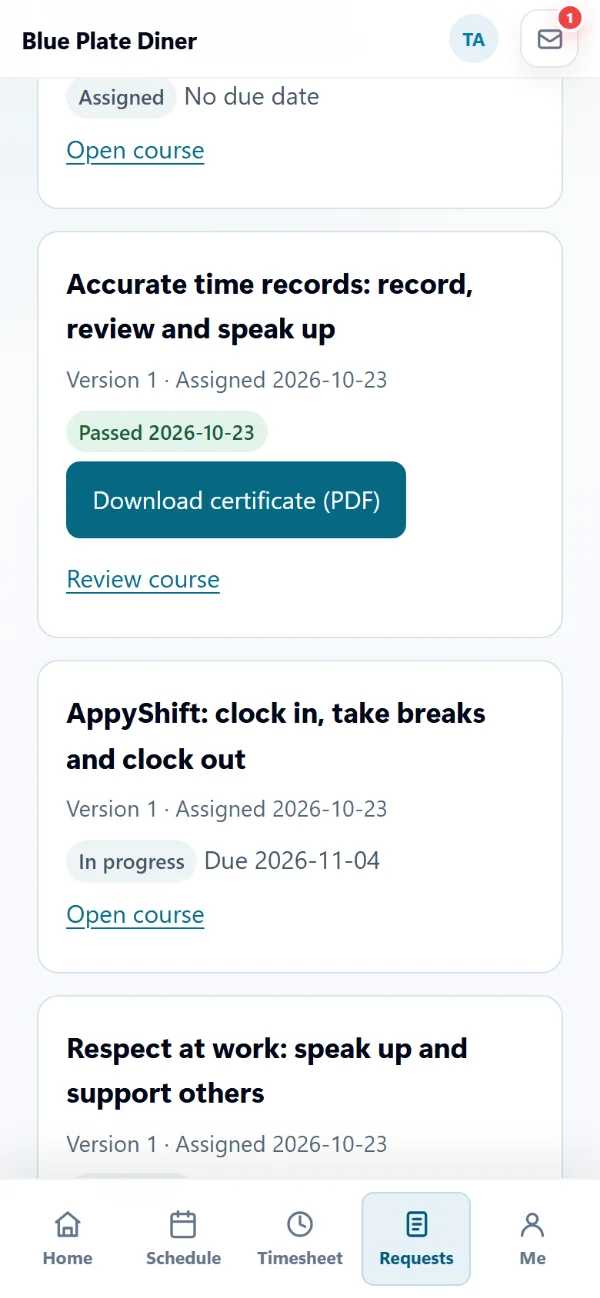
Task: Open the Me tab
Action: 532,1238
